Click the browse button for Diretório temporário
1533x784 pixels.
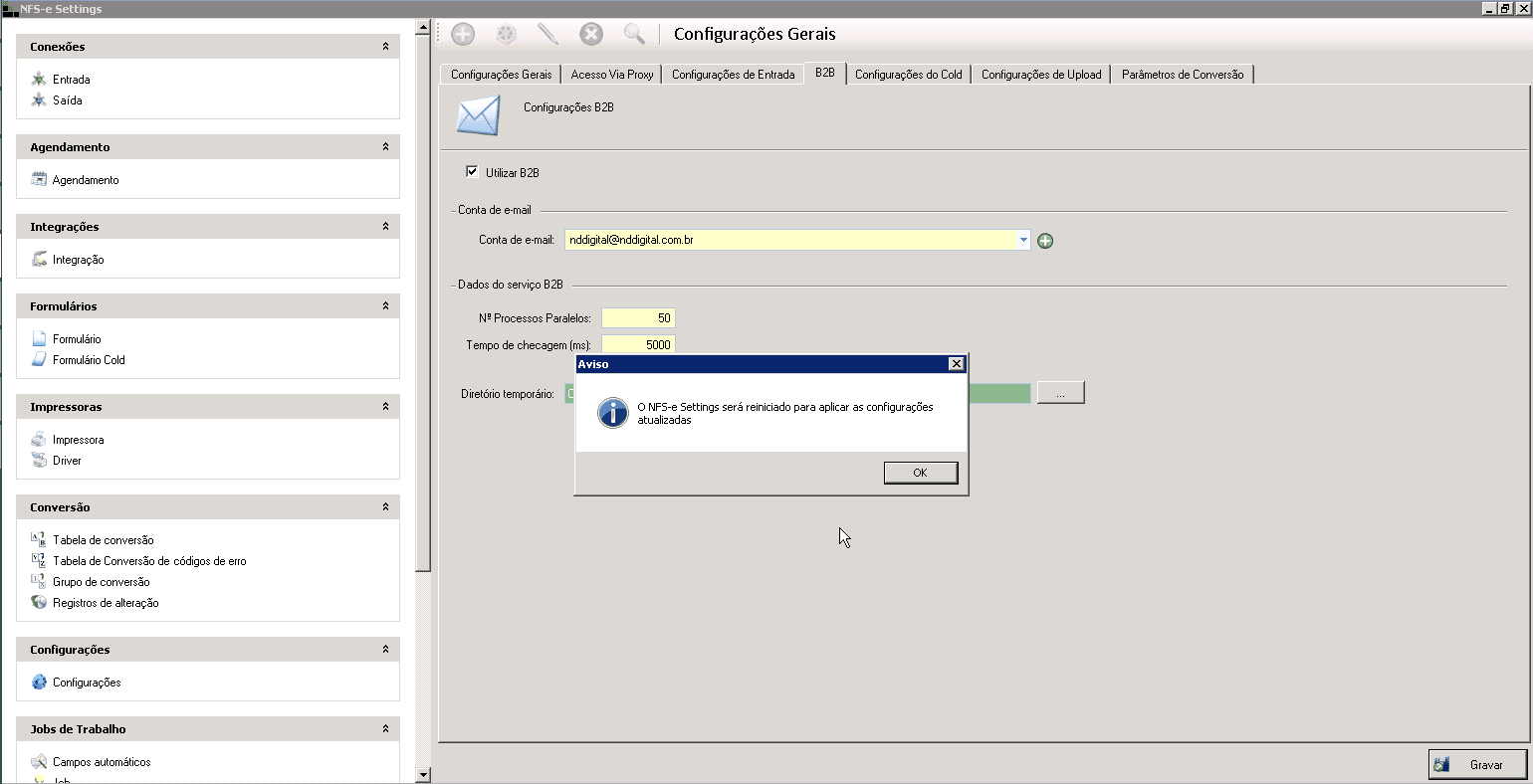[x=1060, y=394]
